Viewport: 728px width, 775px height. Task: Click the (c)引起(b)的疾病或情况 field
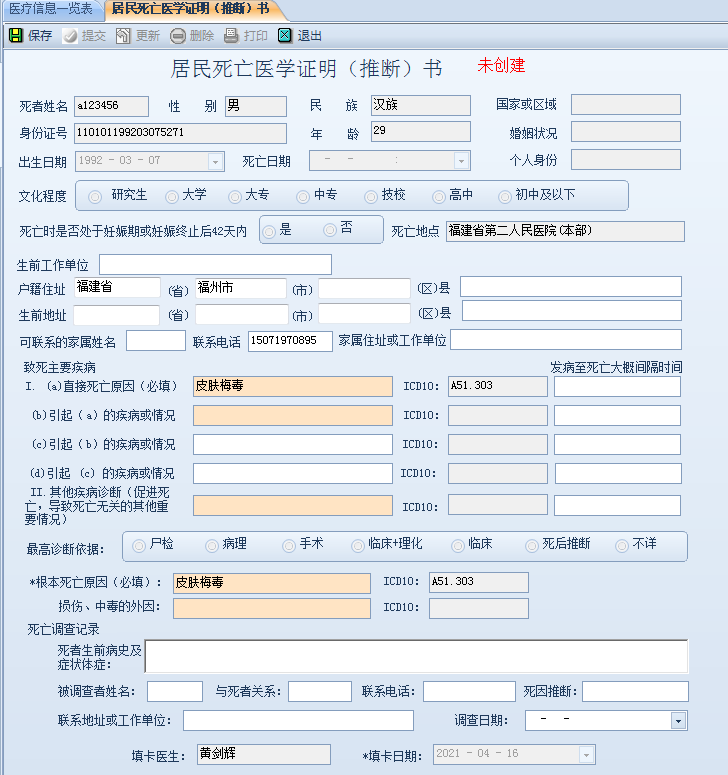[x=293, y=444]
